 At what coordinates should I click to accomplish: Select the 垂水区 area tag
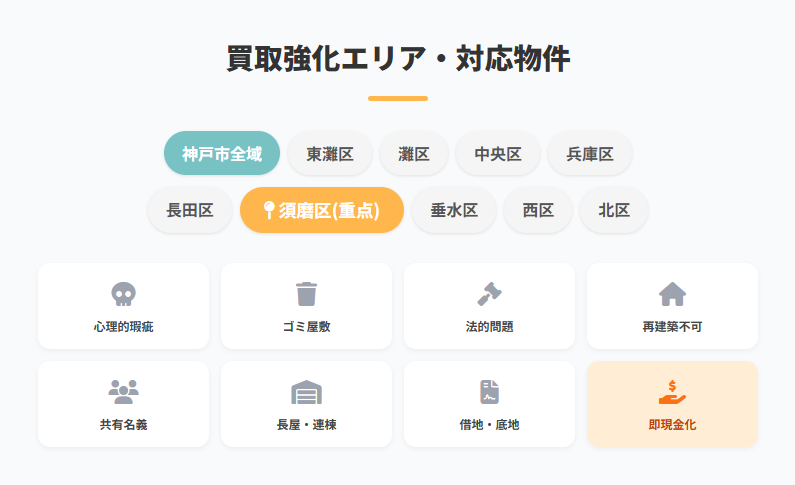click(x=454, y=210)
